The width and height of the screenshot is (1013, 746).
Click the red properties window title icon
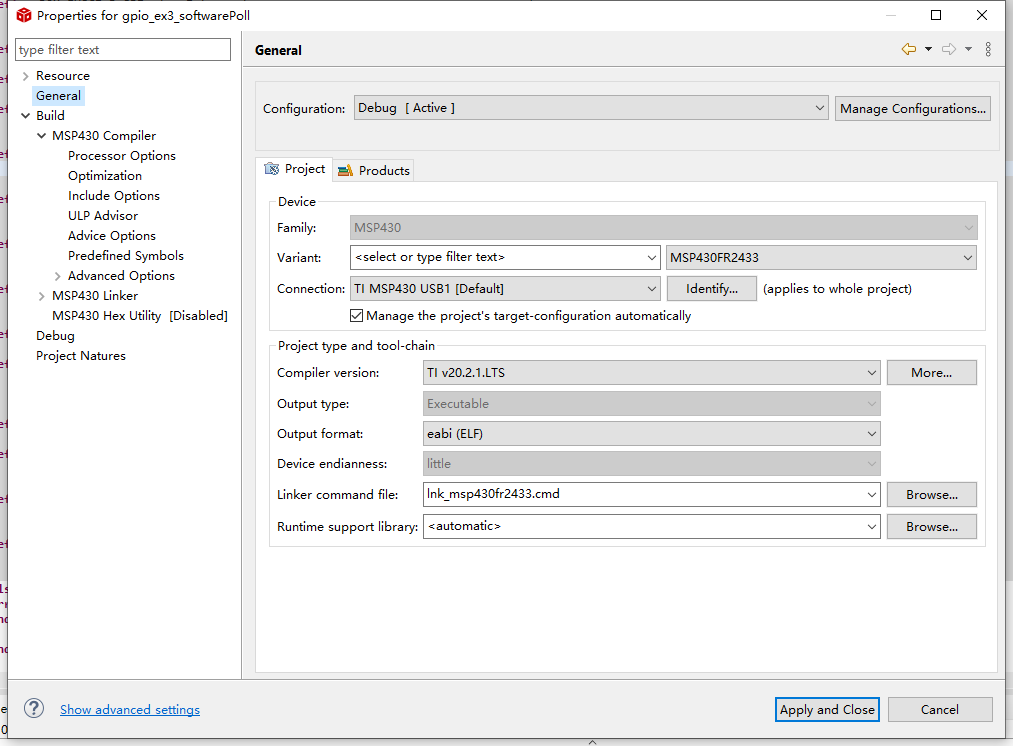23,15
